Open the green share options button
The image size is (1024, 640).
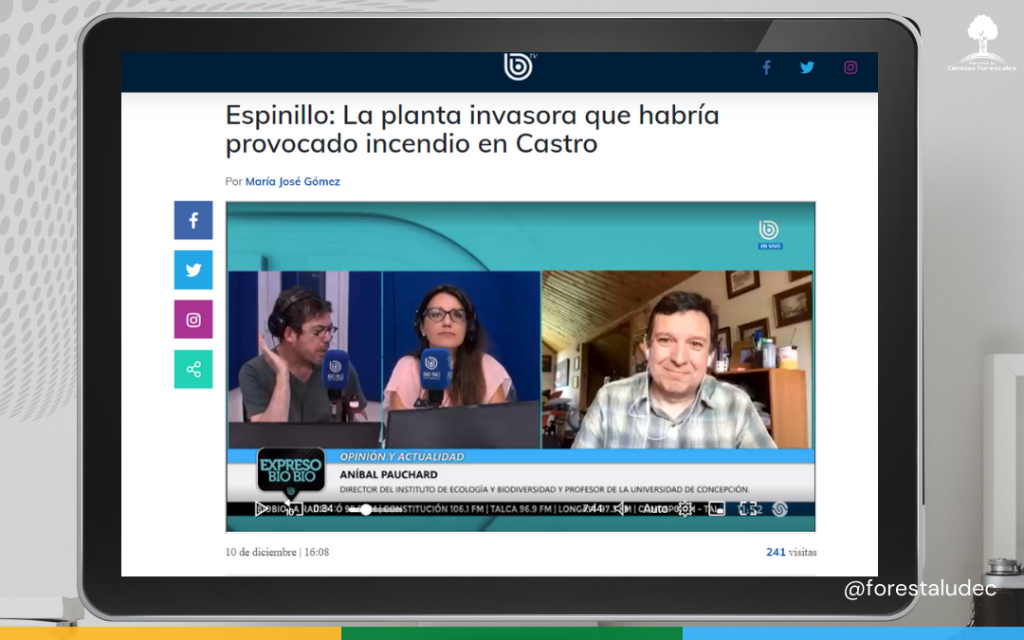coord(193,369)
